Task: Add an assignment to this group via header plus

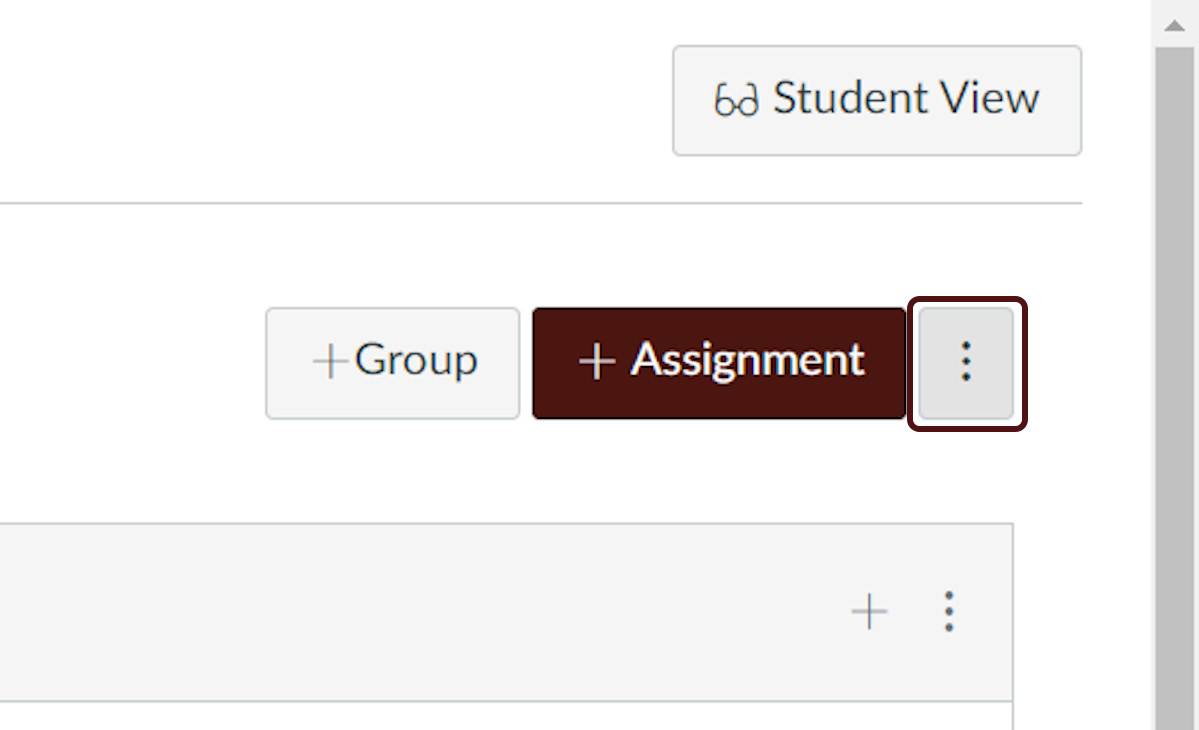Action: coord(869,611)
